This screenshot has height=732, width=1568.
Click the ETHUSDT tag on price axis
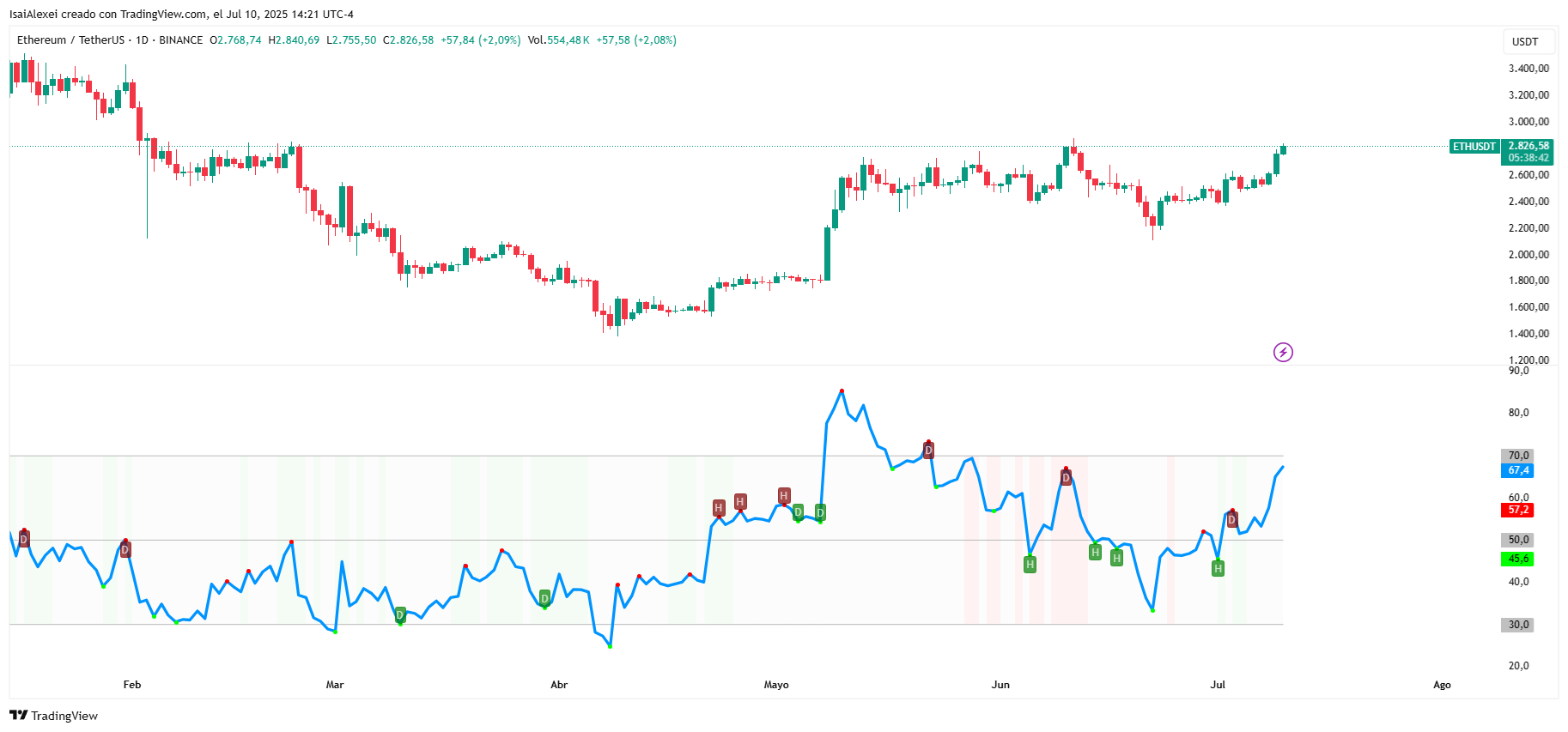pos(1474,147)
